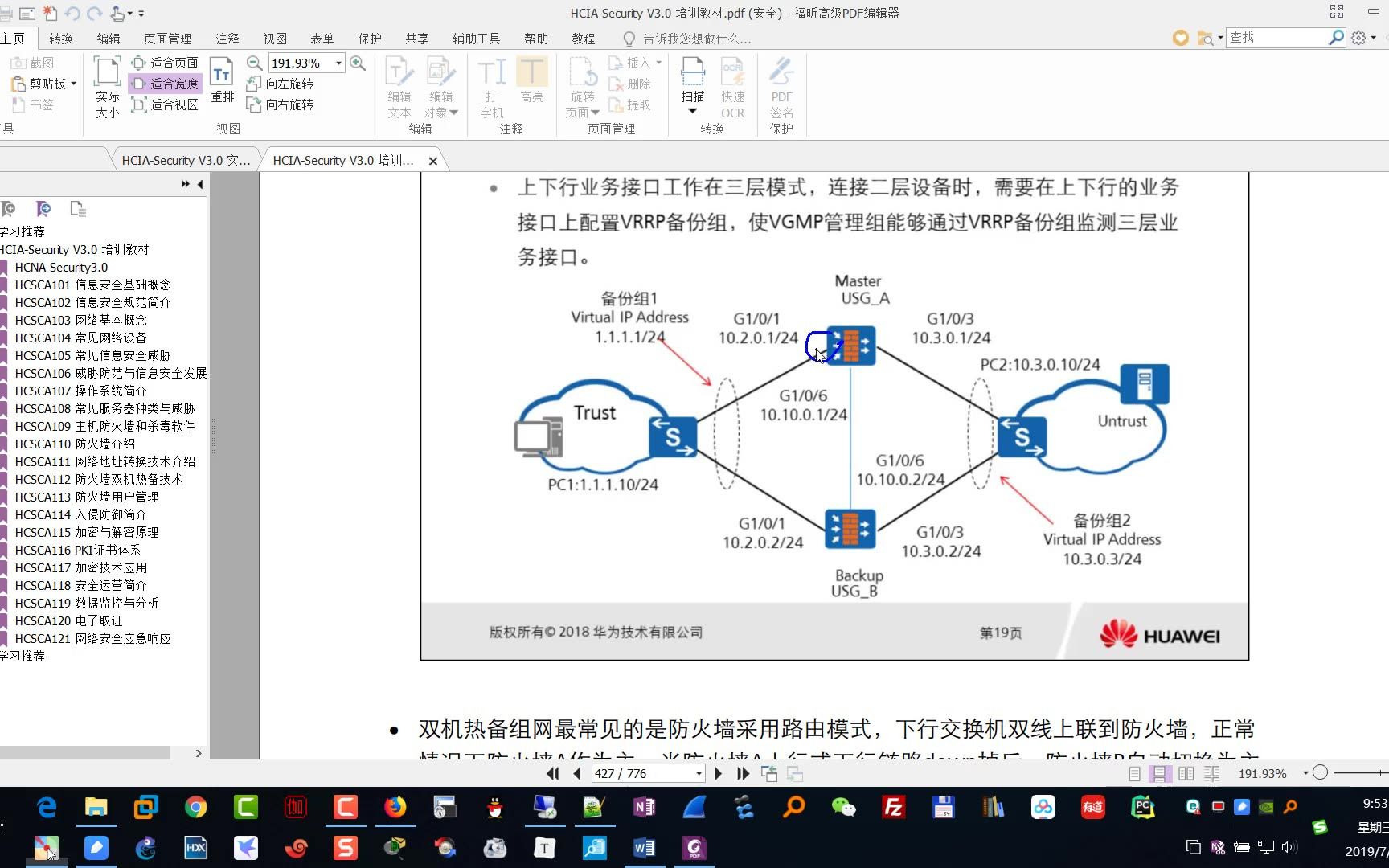Open the Share (共享) ribbon tab
Screen dimensions: 1389x868
click(x=417, y=39)
